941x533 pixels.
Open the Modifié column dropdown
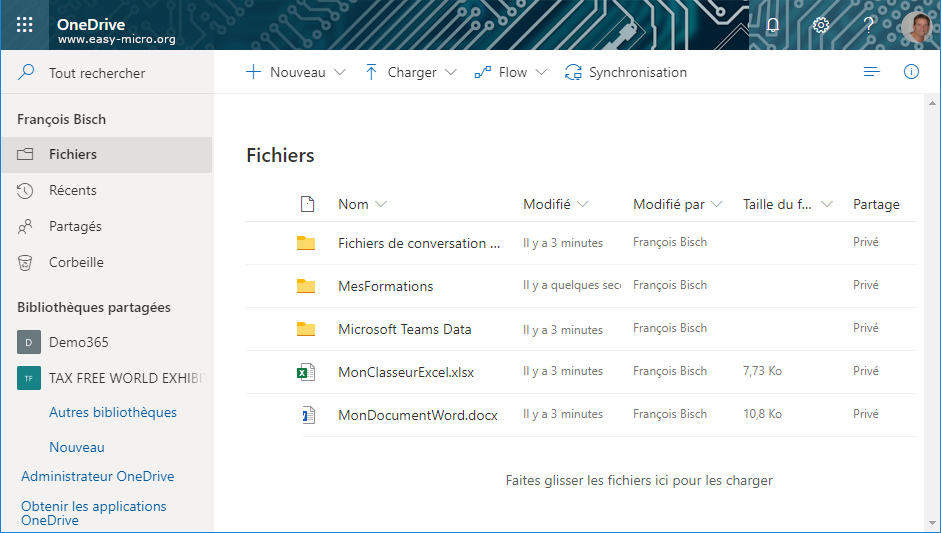pyautogui.click(x=582, y=205)
